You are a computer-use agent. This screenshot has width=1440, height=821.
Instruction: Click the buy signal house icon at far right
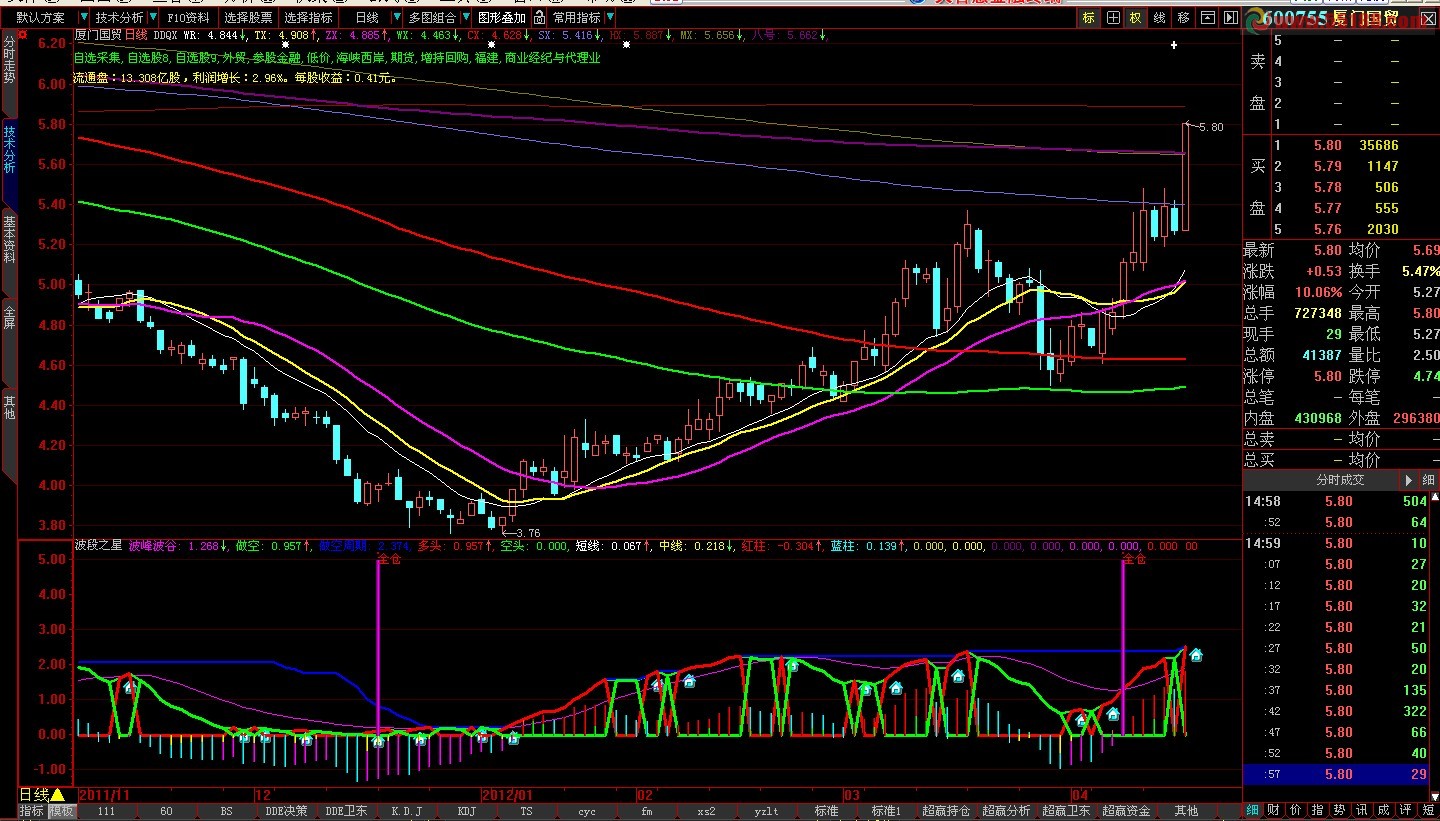click(x=1196, y=655)
